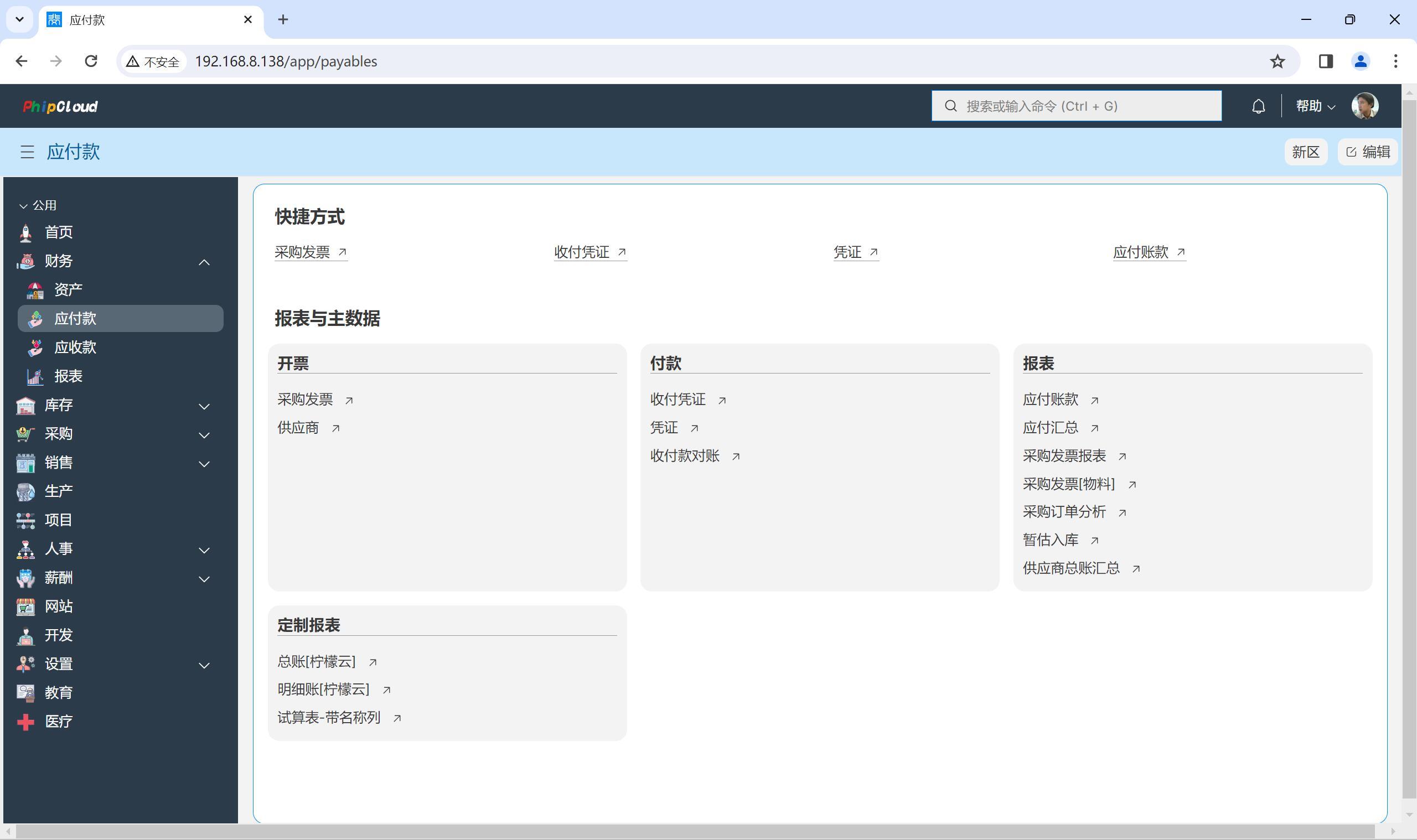Open a new browser tab
Viewport: 1417px width, 840px height.
(283, 20)
